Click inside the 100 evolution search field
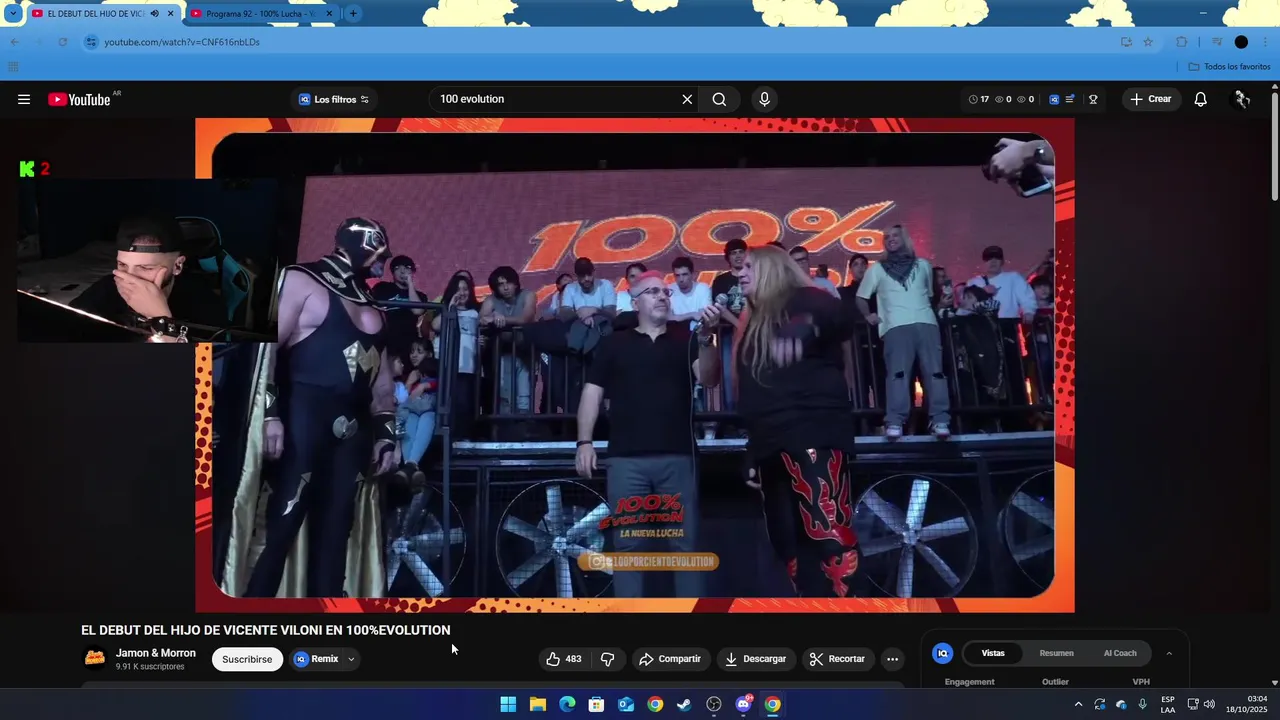1280x720 pixels. click(555, 99)
